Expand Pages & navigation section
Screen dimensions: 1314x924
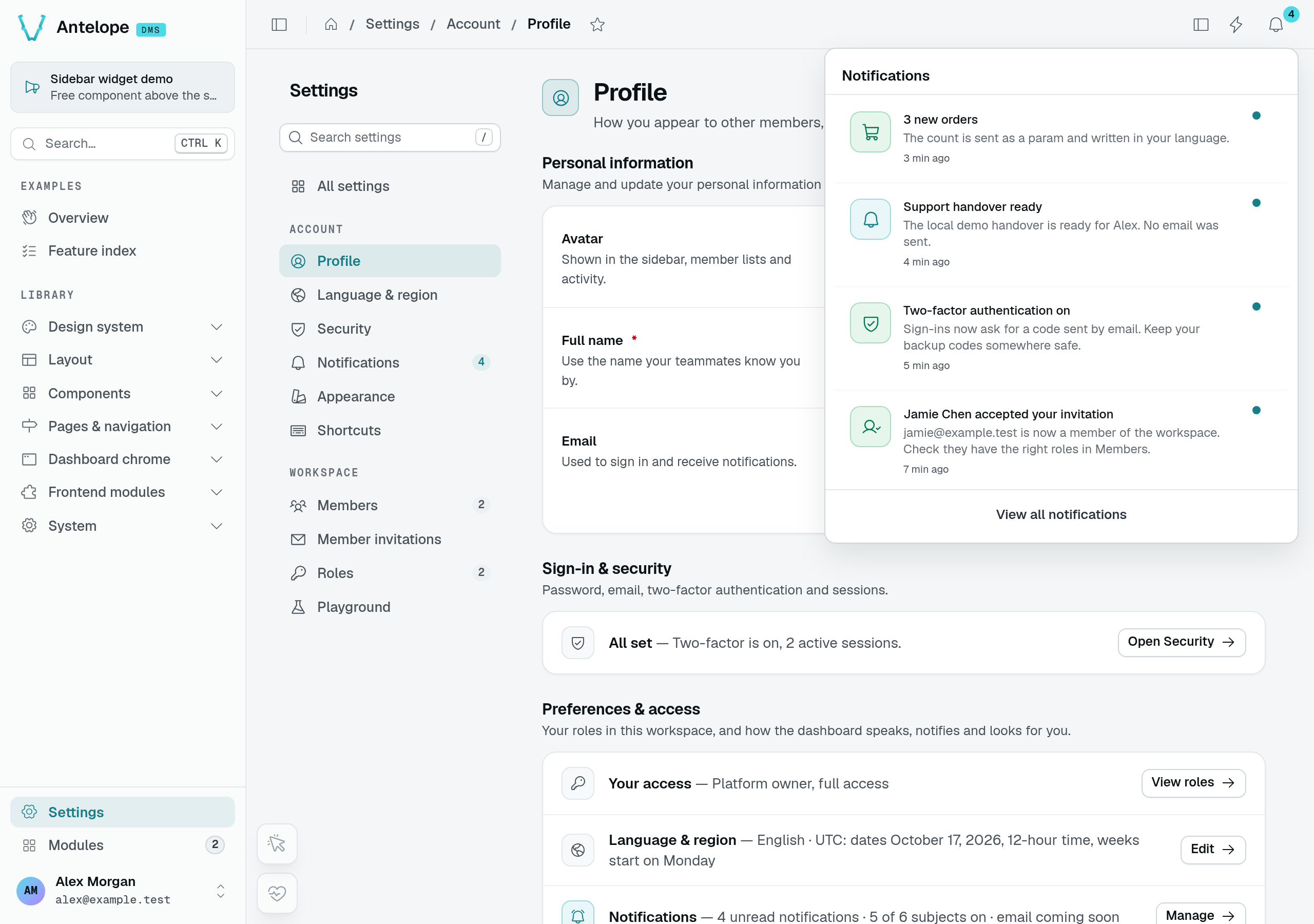[123, 427]
